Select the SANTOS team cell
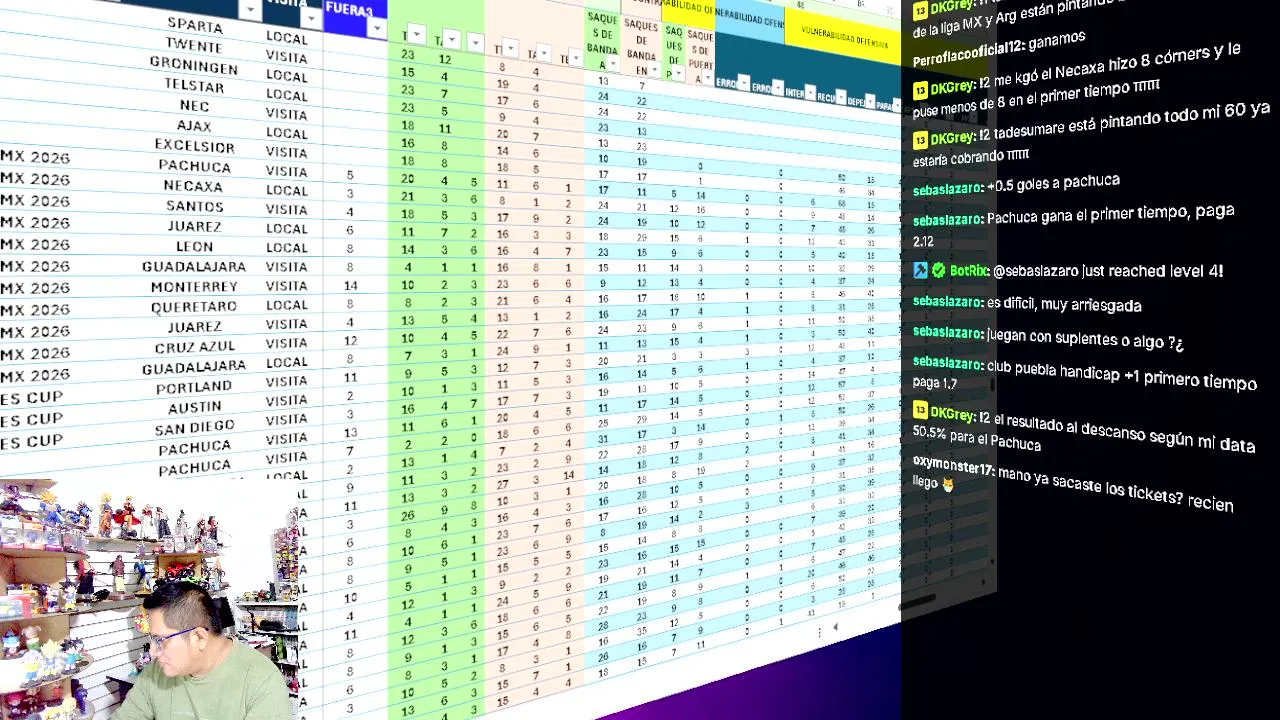Viewport: 1280px width, 720px height. 194,206
